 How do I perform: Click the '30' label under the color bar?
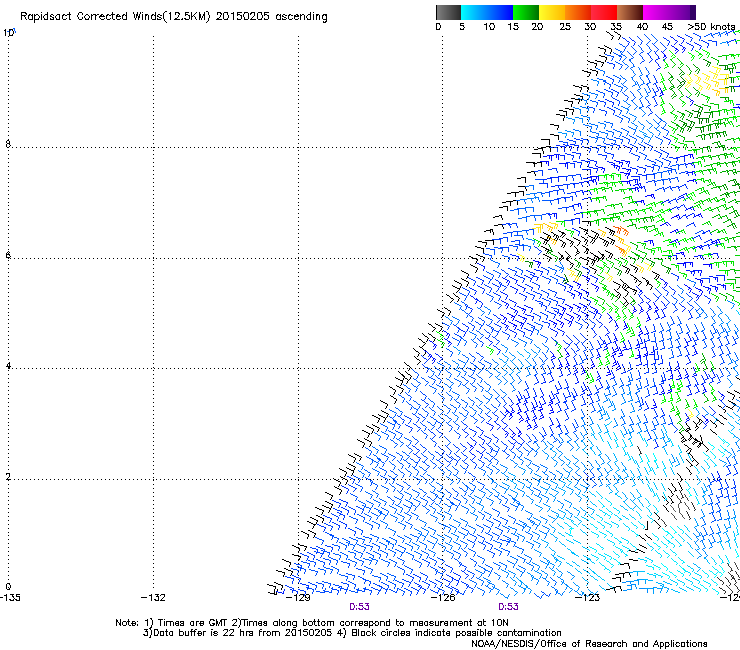click(590, 27)
